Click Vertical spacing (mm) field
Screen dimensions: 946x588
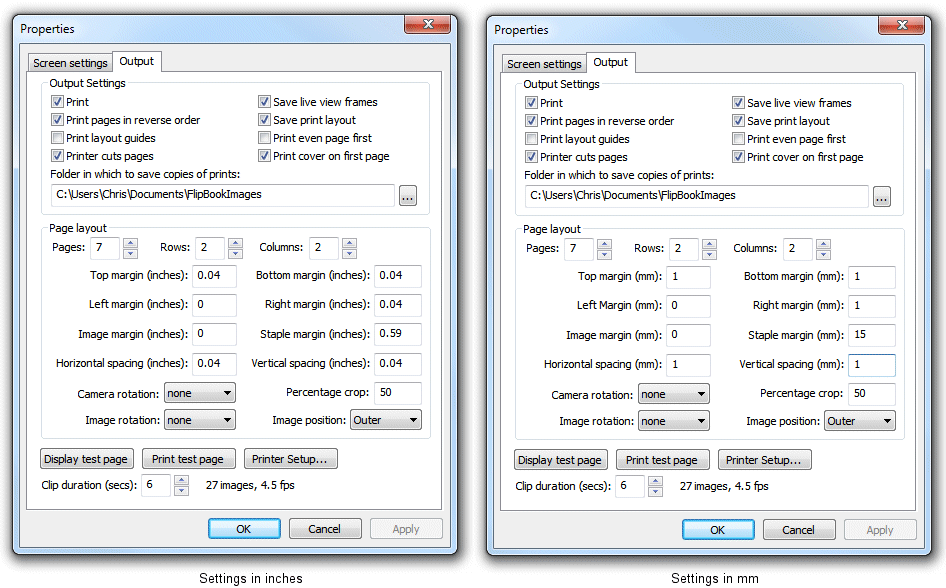tap(872, 365)
